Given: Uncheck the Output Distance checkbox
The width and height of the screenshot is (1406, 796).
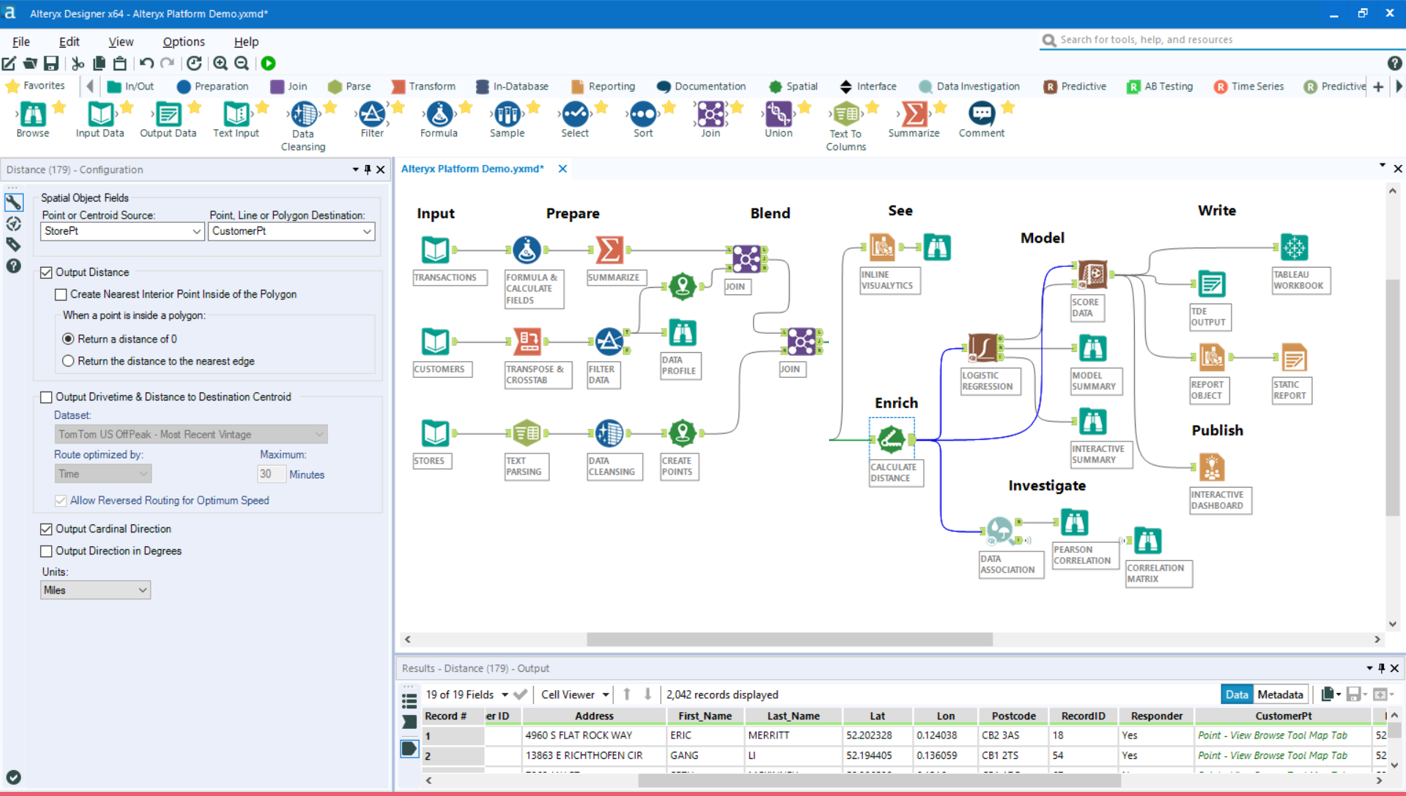Looking at the screenshot, I should tap(46, 272).
